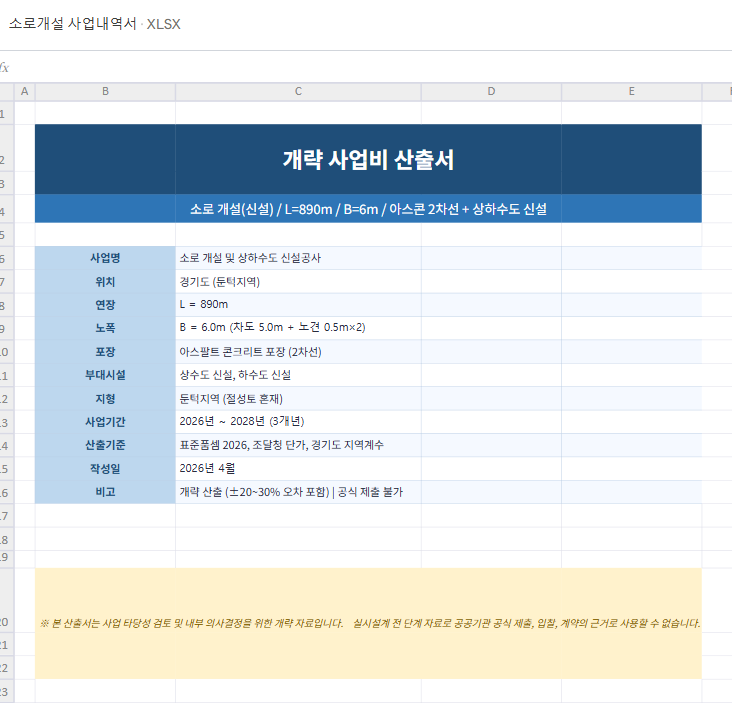Select the blue subtitle cell with L=890m
The width and height of the screenshot is (732, 703).
click(x=368, y=209)
